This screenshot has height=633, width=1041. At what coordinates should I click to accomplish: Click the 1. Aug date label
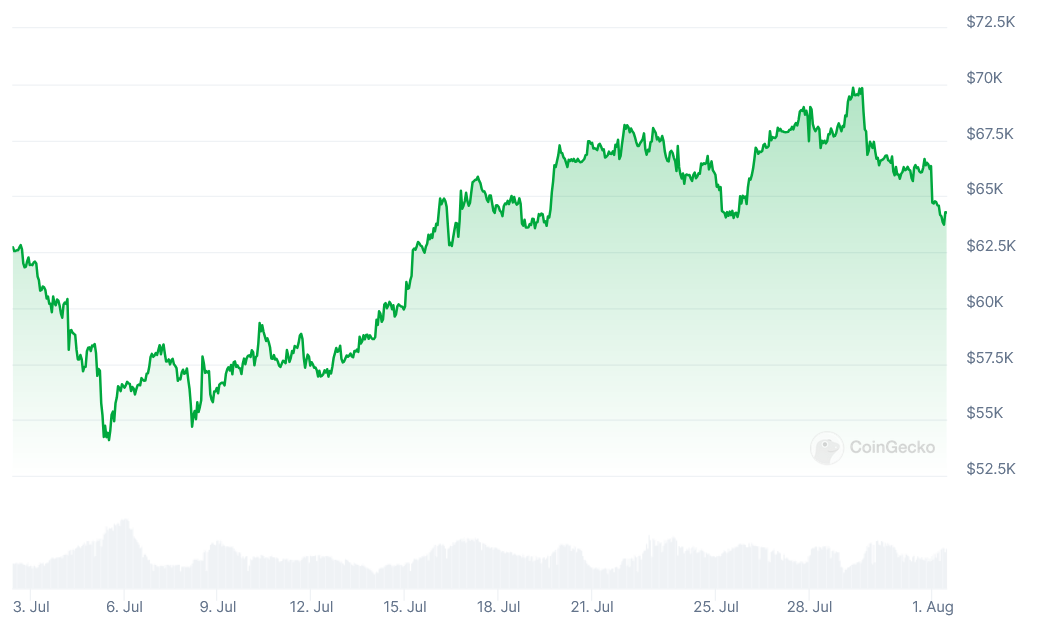pyautogui.click(x=932, y=606)
